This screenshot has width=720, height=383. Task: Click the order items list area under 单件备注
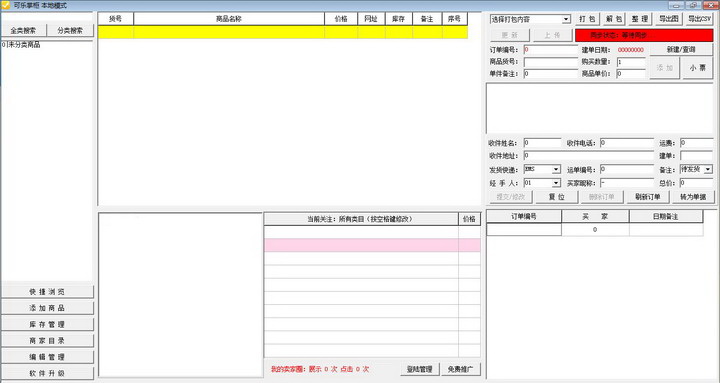click(600, 108)
